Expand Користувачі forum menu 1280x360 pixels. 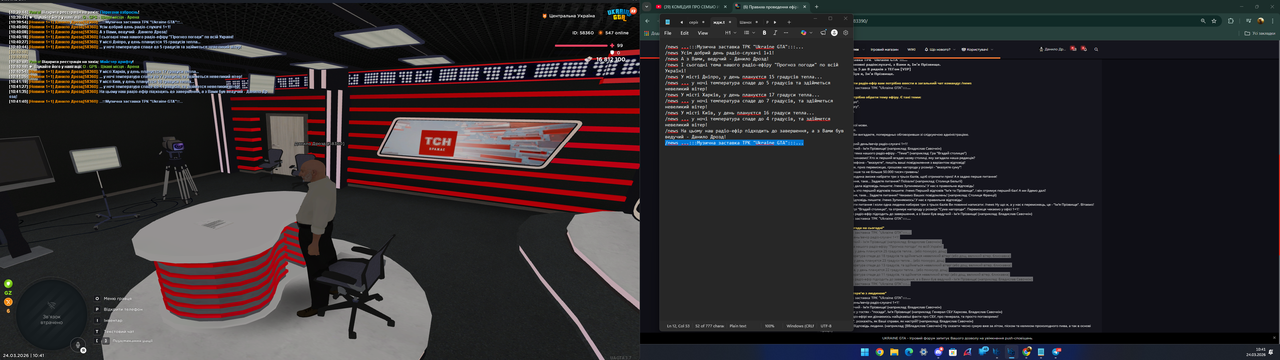click(978, 49)
